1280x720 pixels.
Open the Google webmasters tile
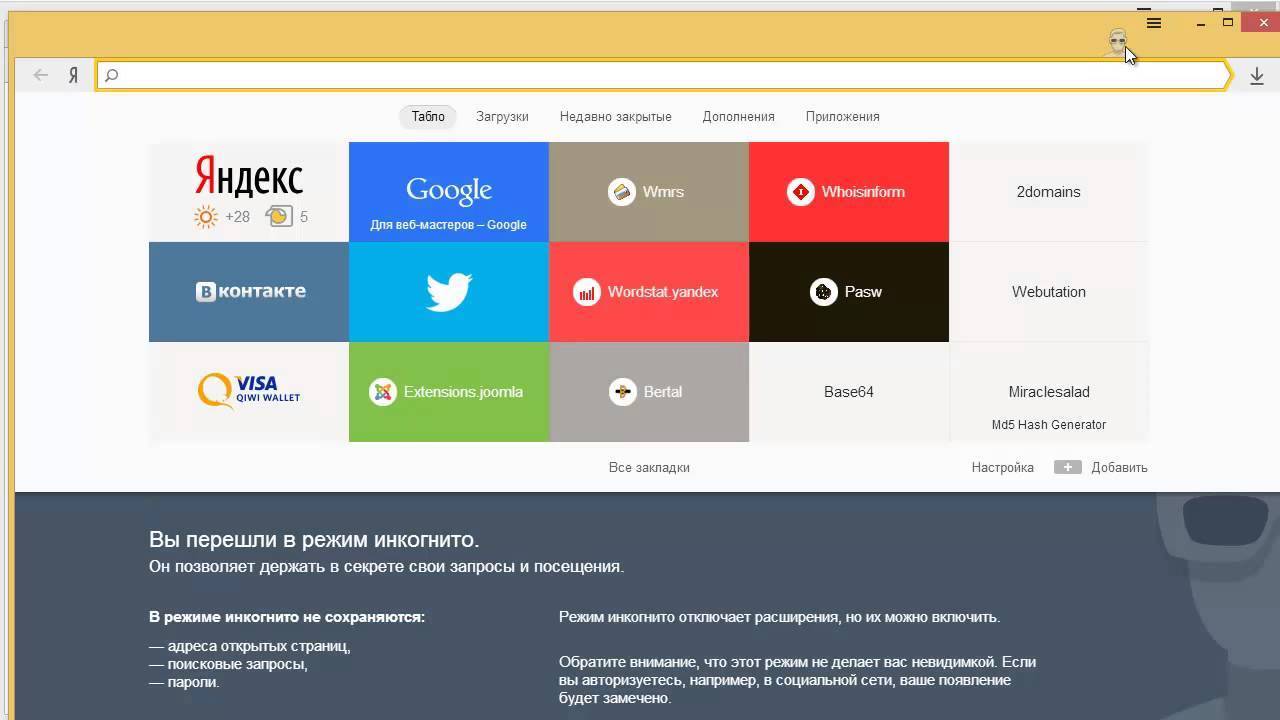[x=449, y=192]
